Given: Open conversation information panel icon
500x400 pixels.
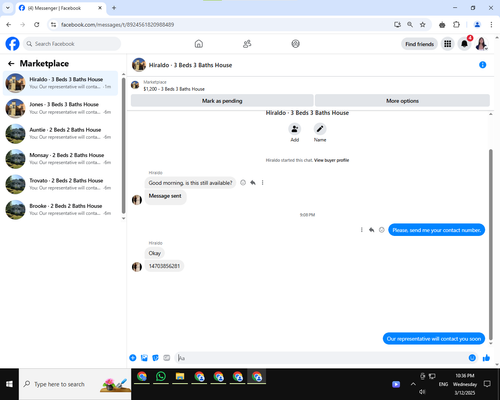Looking at the screenshot, I should click(482, 65).
